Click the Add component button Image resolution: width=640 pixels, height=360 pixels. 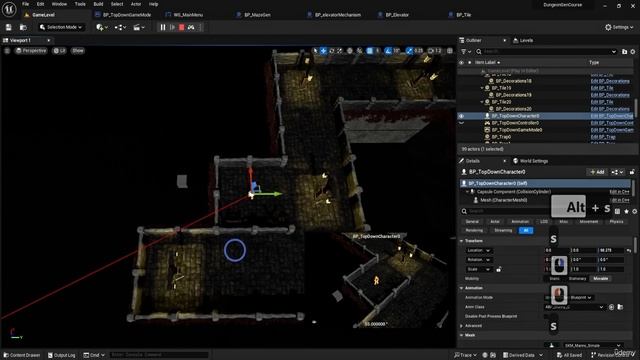click(597, 172)
